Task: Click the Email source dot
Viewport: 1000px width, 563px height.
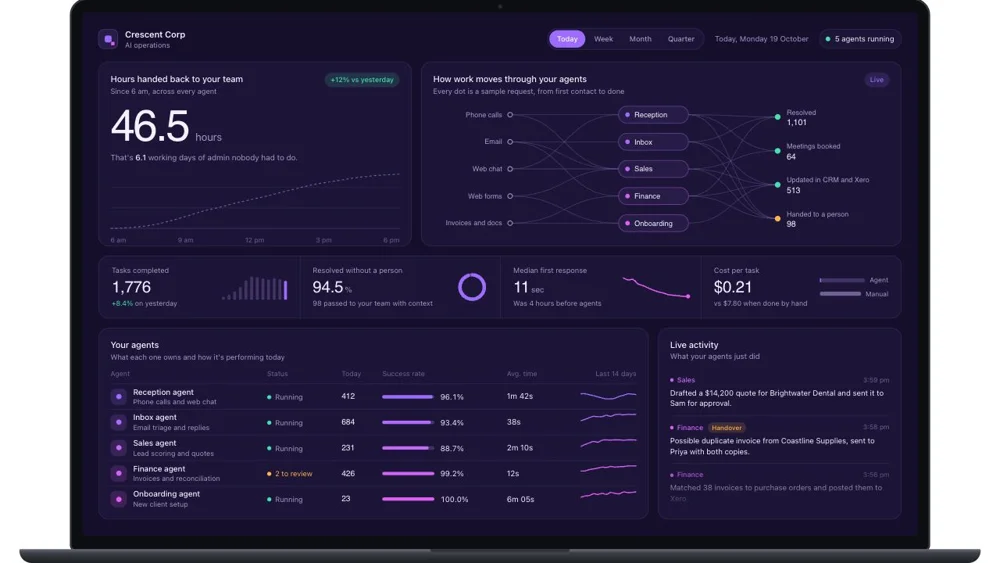Action: click(x=510, y=142)
